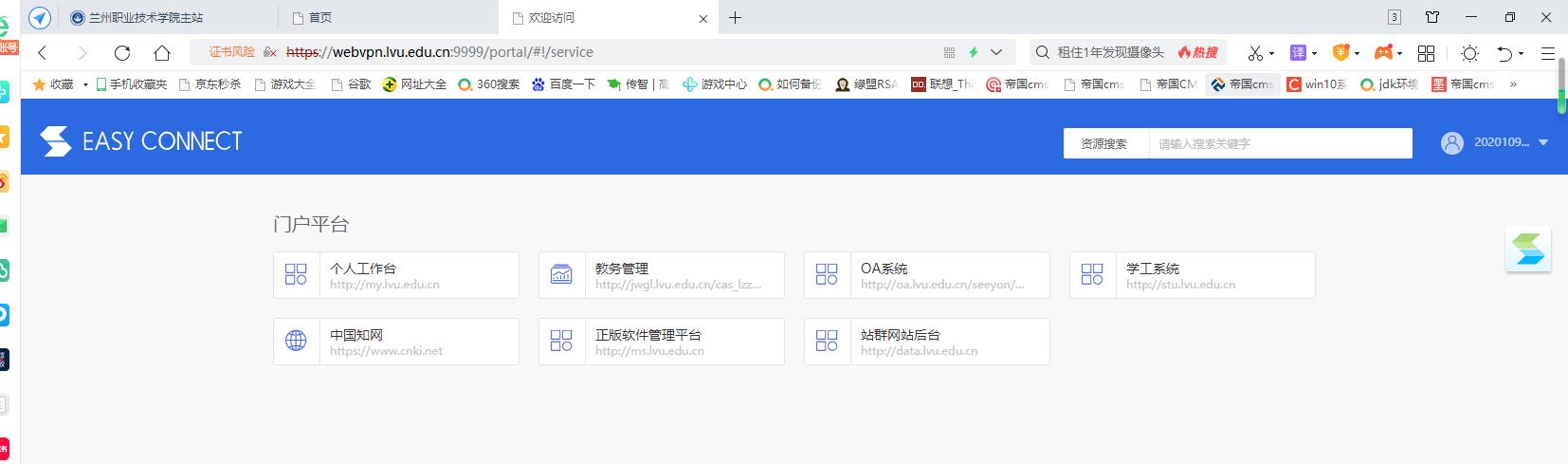Click the orange shield extension icon
Viewport: 1568px width, 464px height.
1341,53
